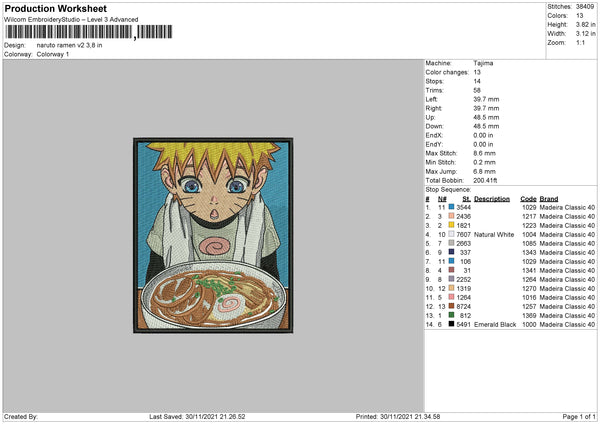Select the blue swatch in stop sequence row 1
Viewport: 600px width, 424px height.
click(452, 207)
